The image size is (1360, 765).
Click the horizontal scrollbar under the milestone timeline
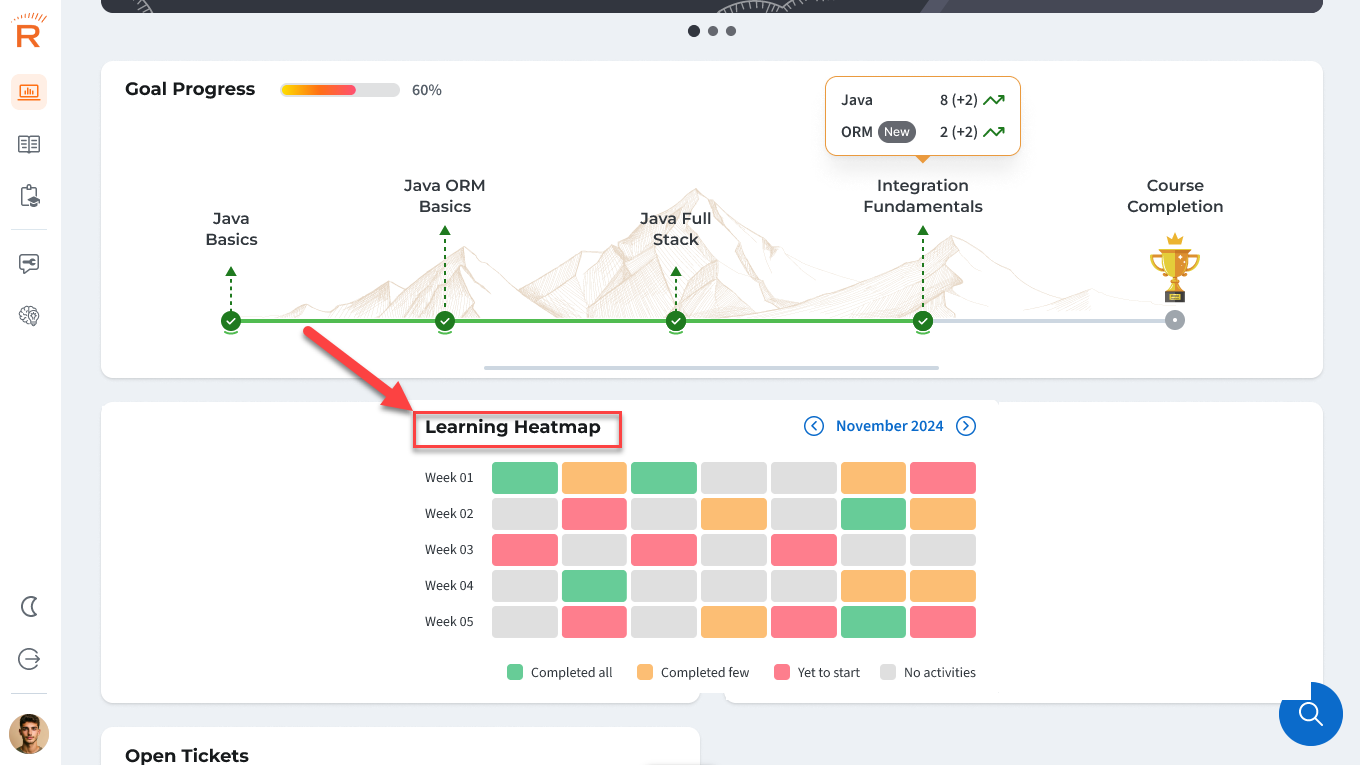click(711, 368)
